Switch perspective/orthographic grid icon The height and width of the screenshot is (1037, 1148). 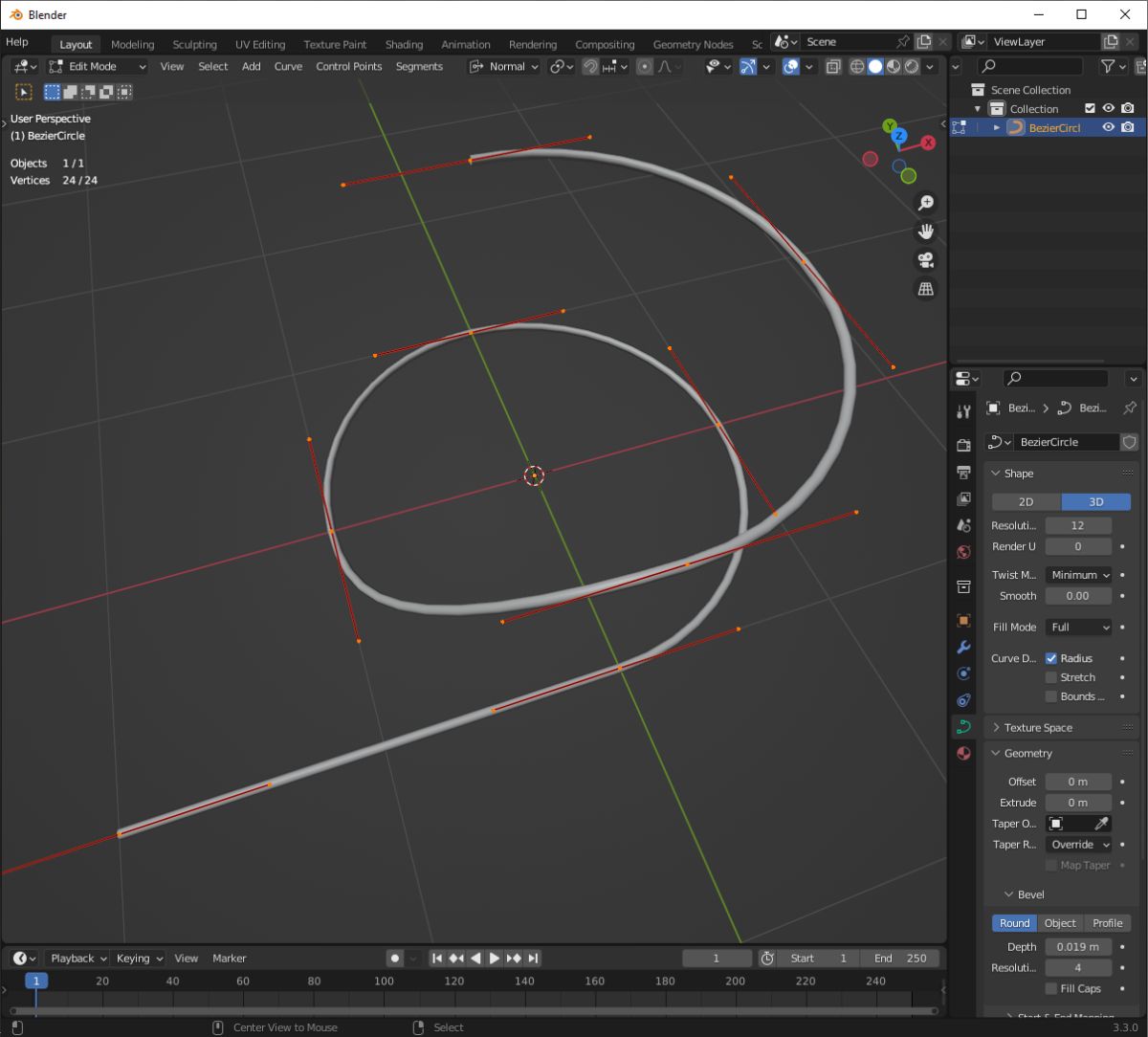(925, 289)
